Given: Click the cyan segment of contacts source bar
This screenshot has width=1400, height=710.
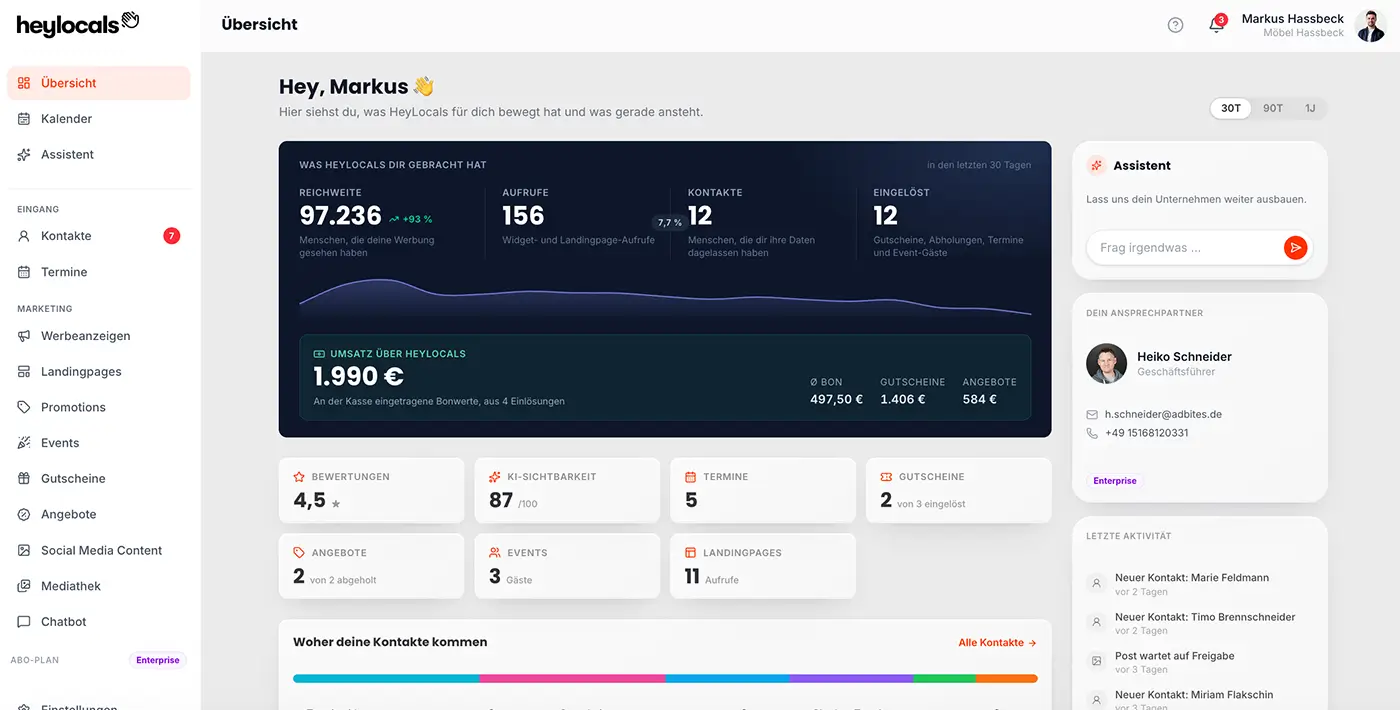Looking at the screenshot, I should click(x=386, y=678).
